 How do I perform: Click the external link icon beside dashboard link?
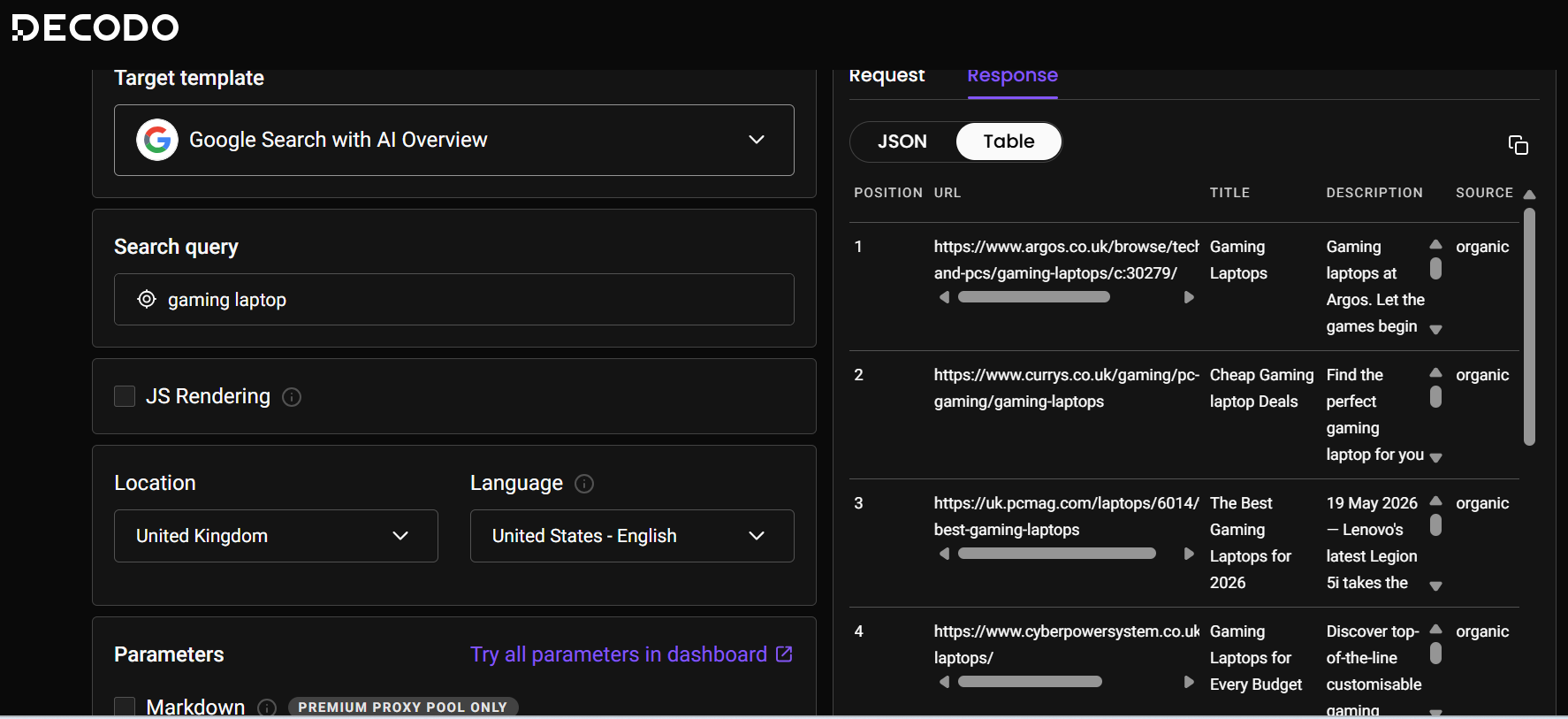tap(784, 654)
